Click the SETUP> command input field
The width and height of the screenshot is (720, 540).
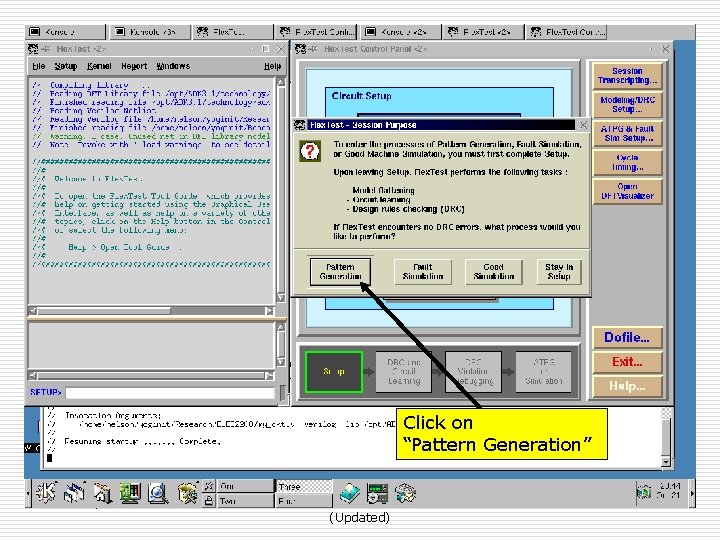point(170,393)
